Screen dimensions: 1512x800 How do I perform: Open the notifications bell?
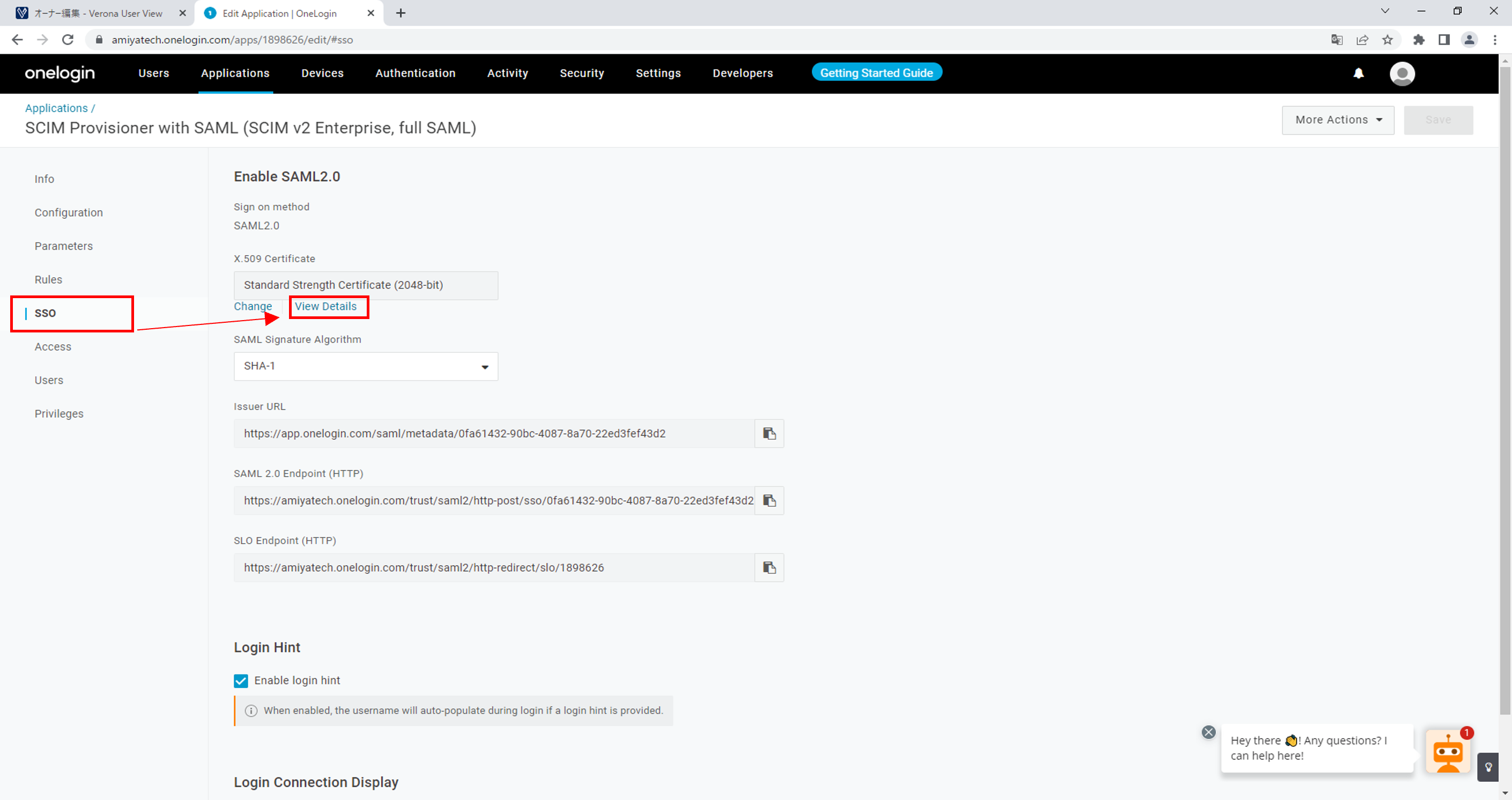[1358, 73]
